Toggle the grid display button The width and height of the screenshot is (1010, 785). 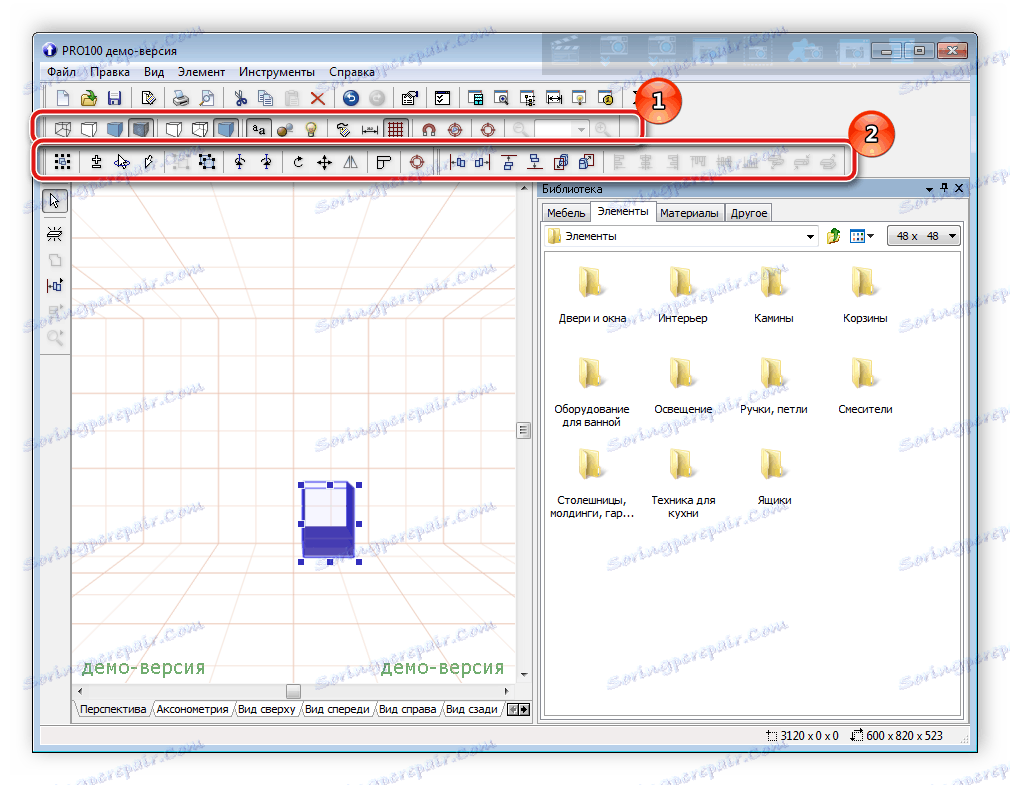pyautogui.click(x=395, y=129)
